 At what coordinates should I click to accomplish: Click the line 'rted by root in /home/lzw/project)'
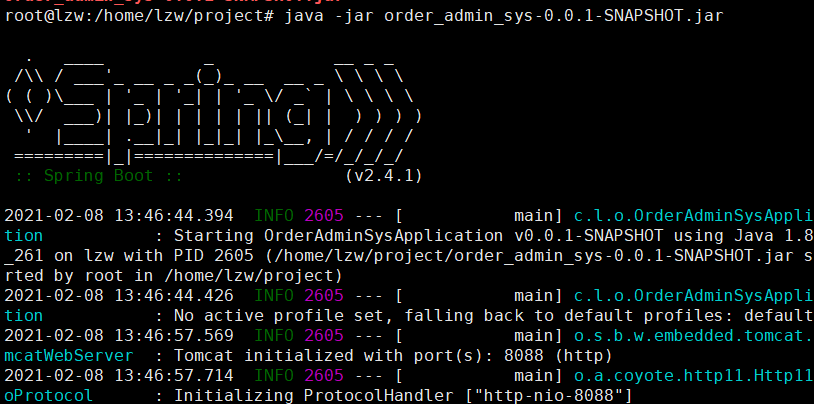click(173, 275)
